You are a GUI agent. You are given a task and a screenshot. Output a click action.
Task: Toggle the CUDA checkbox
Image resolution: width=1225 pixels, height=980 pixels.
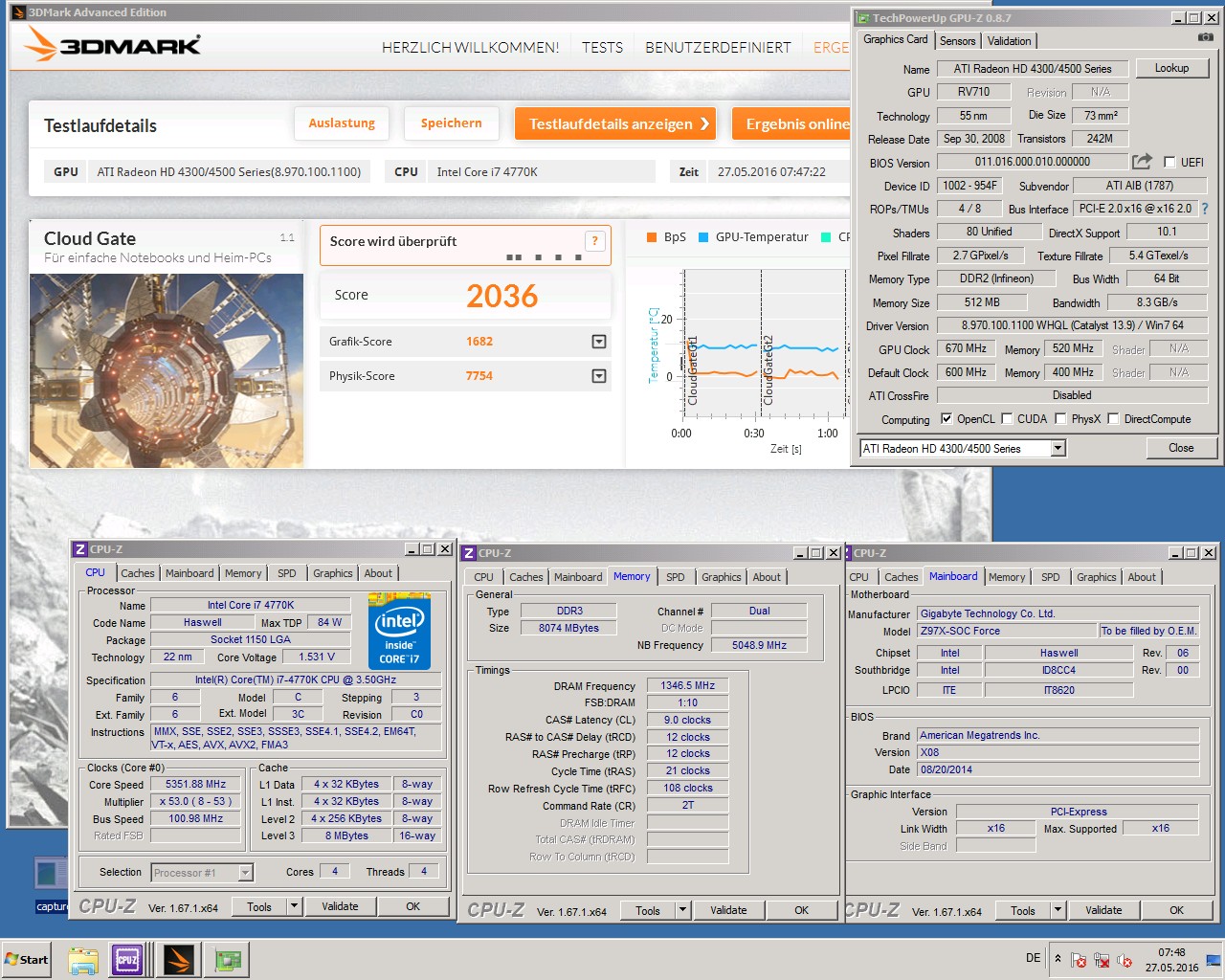click(1007, 418)
